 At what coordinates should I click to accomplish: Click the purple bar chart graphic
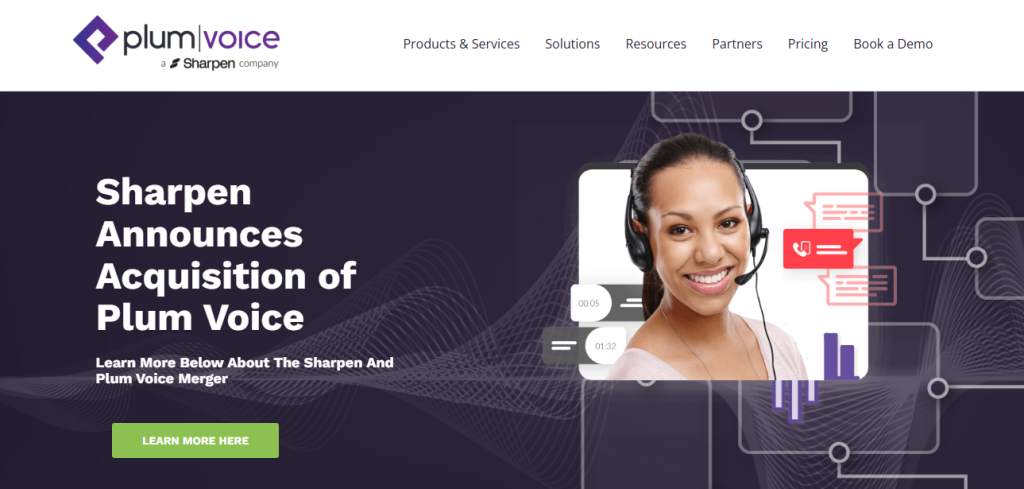[840, 356]
